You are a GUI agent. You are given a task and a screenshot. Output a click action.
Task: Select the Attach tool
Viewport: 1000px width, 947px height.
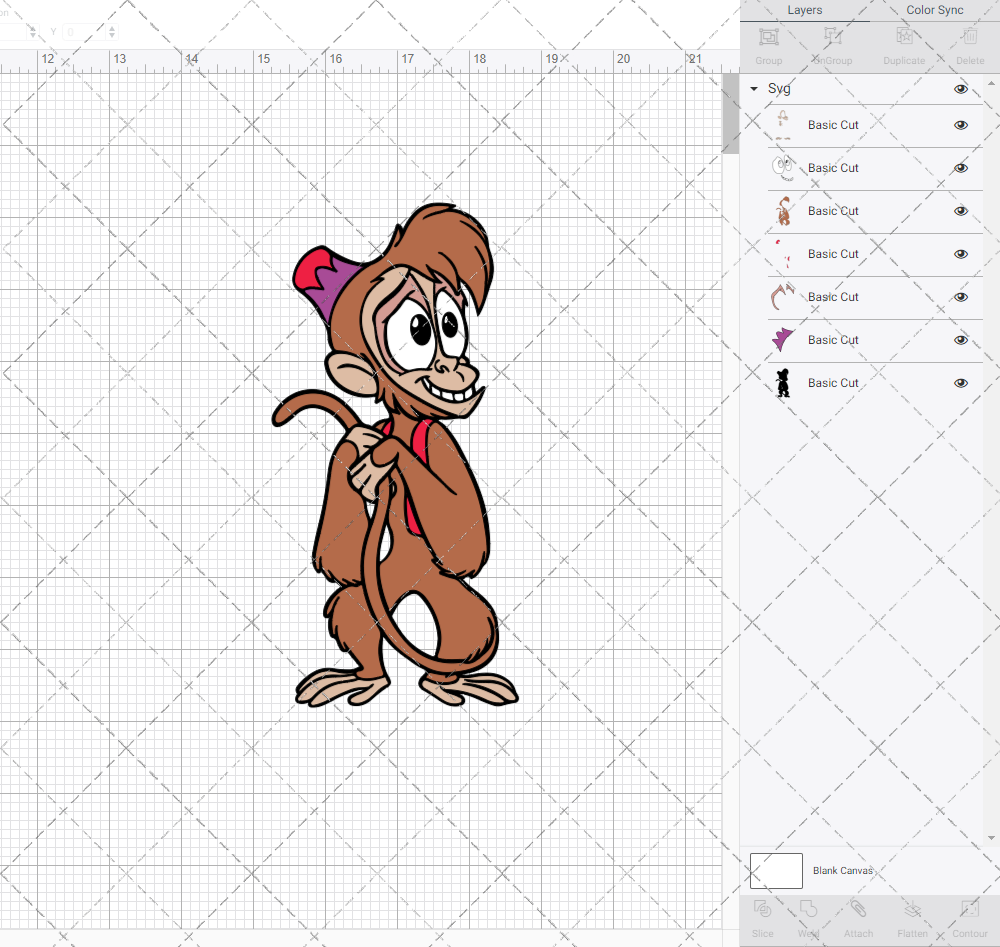[x=858, y=909]
